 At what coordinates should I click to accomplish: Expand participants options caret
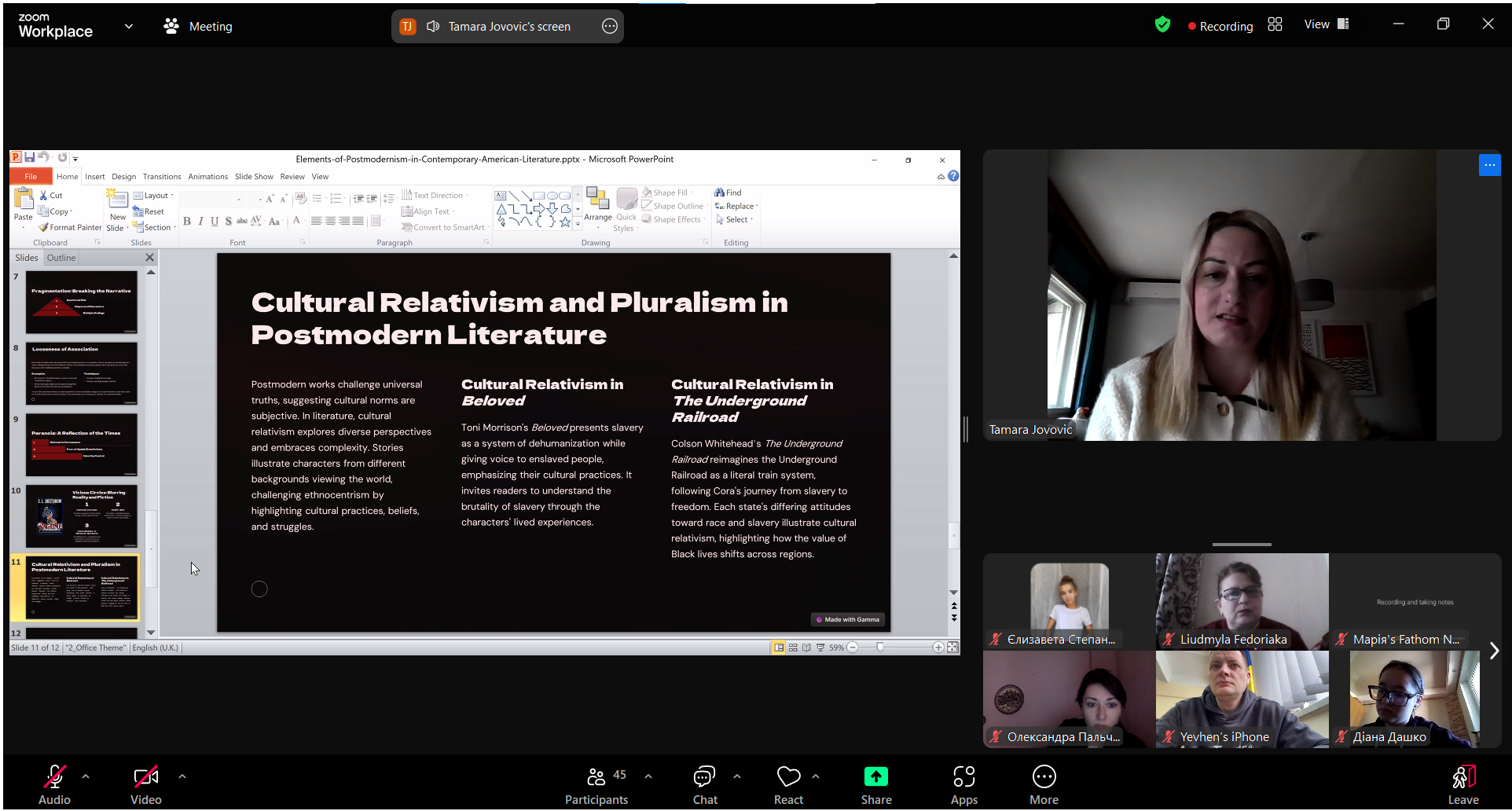coord(648,776)
